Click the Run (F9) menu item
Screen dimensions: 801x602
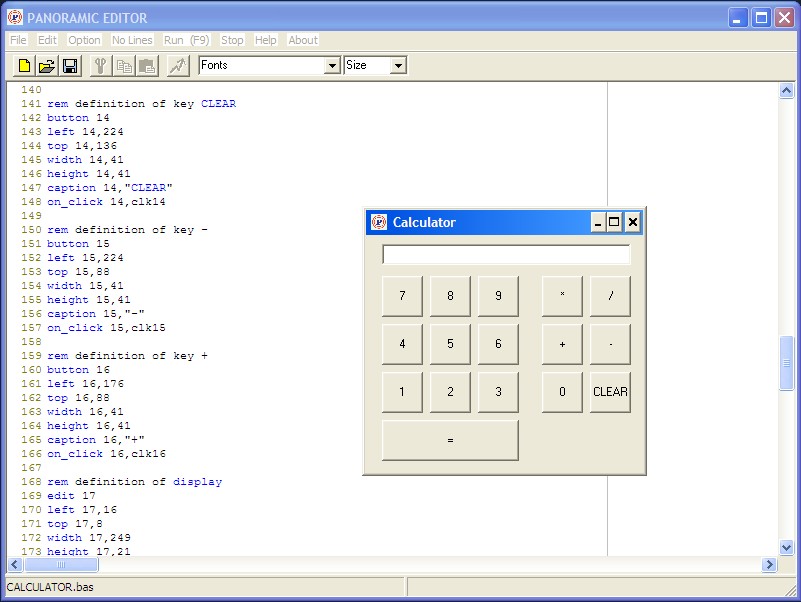pyautogui.click(x=186, y=40)
